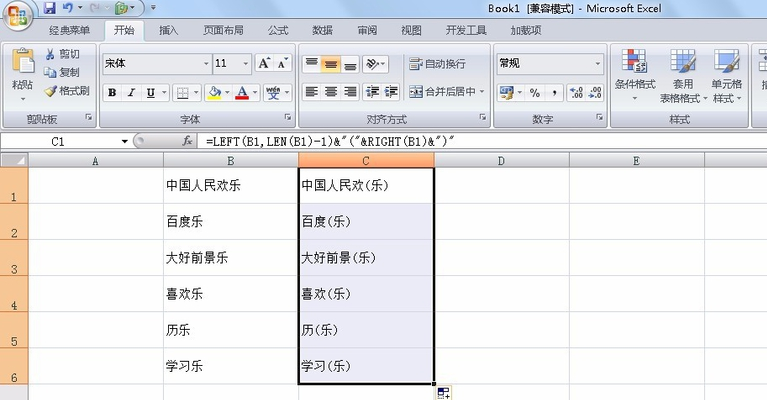This screenshot has width=767, height=400.
Task: Increase font size with large A
Action: click(264, 64)
